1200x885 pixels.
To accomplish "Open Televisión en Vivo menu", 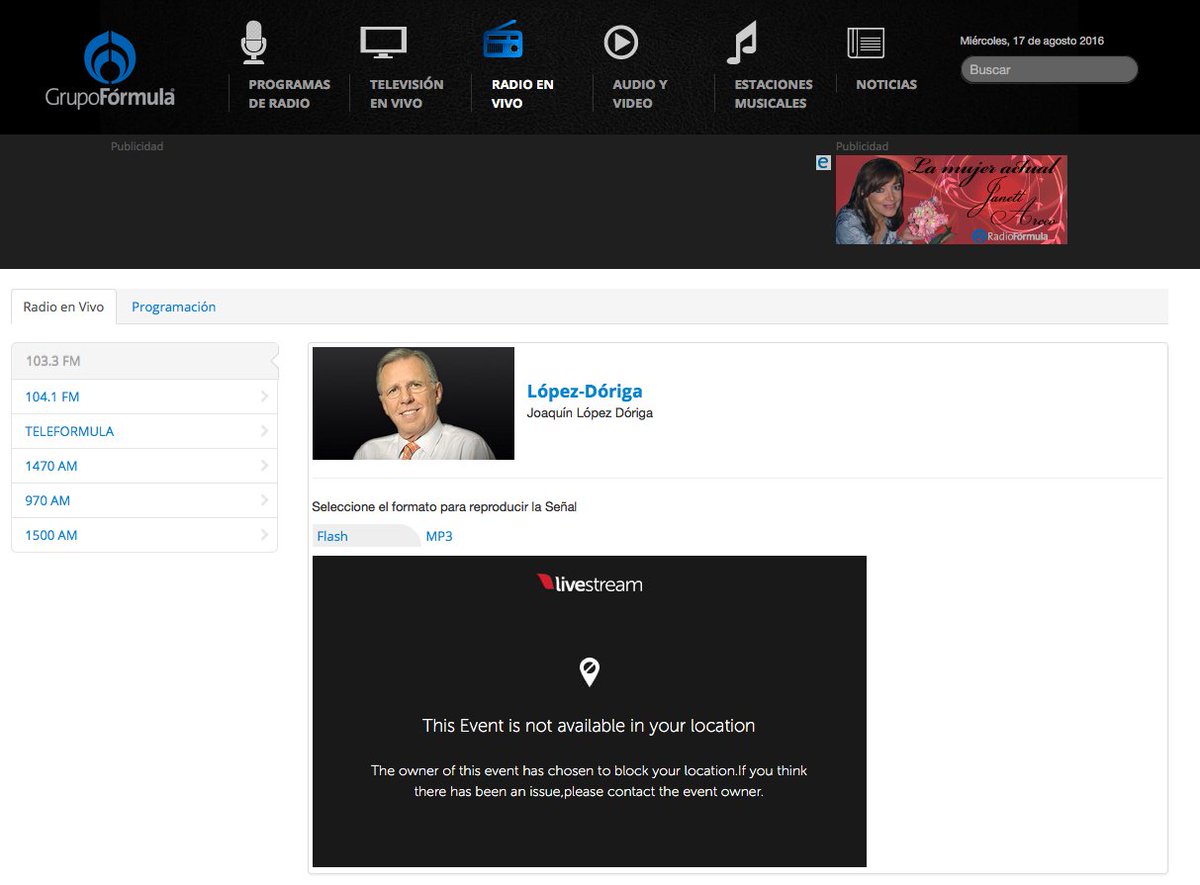I will 407,94.
